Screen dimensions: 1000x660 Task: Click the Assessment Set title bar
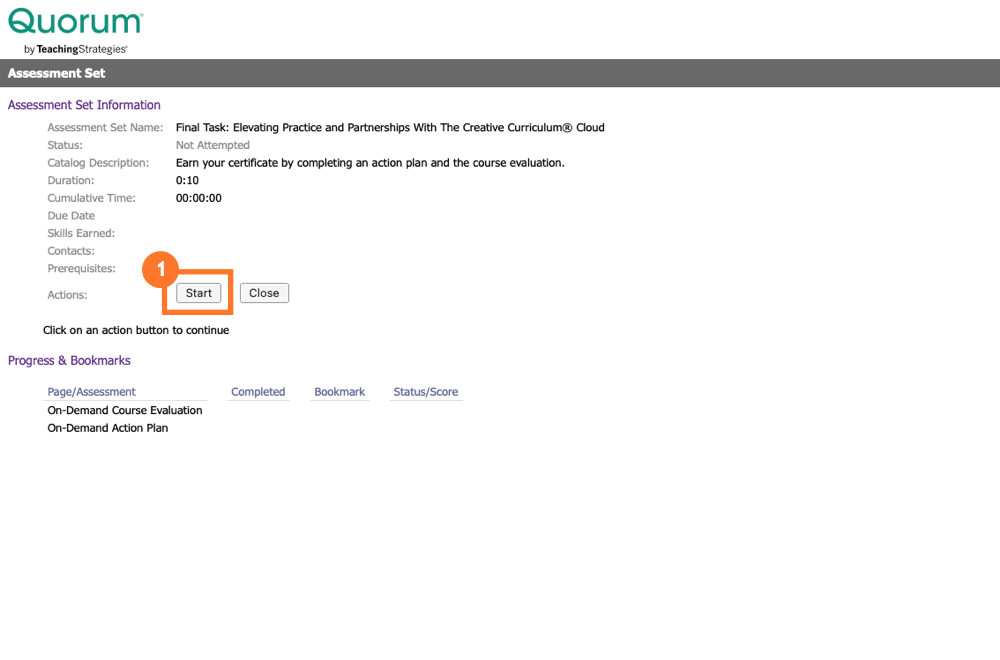56,72
